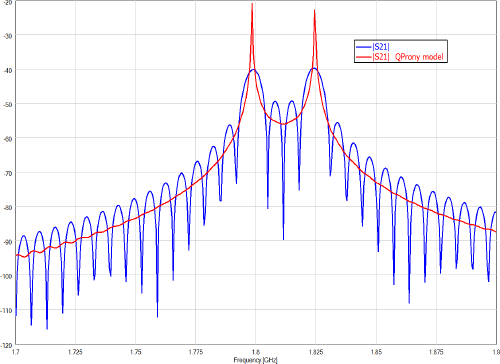The width and height of the screenshot is (500, 364).
Task: Click the 1.85 x-axis tick label
Action: coord(376,352)
